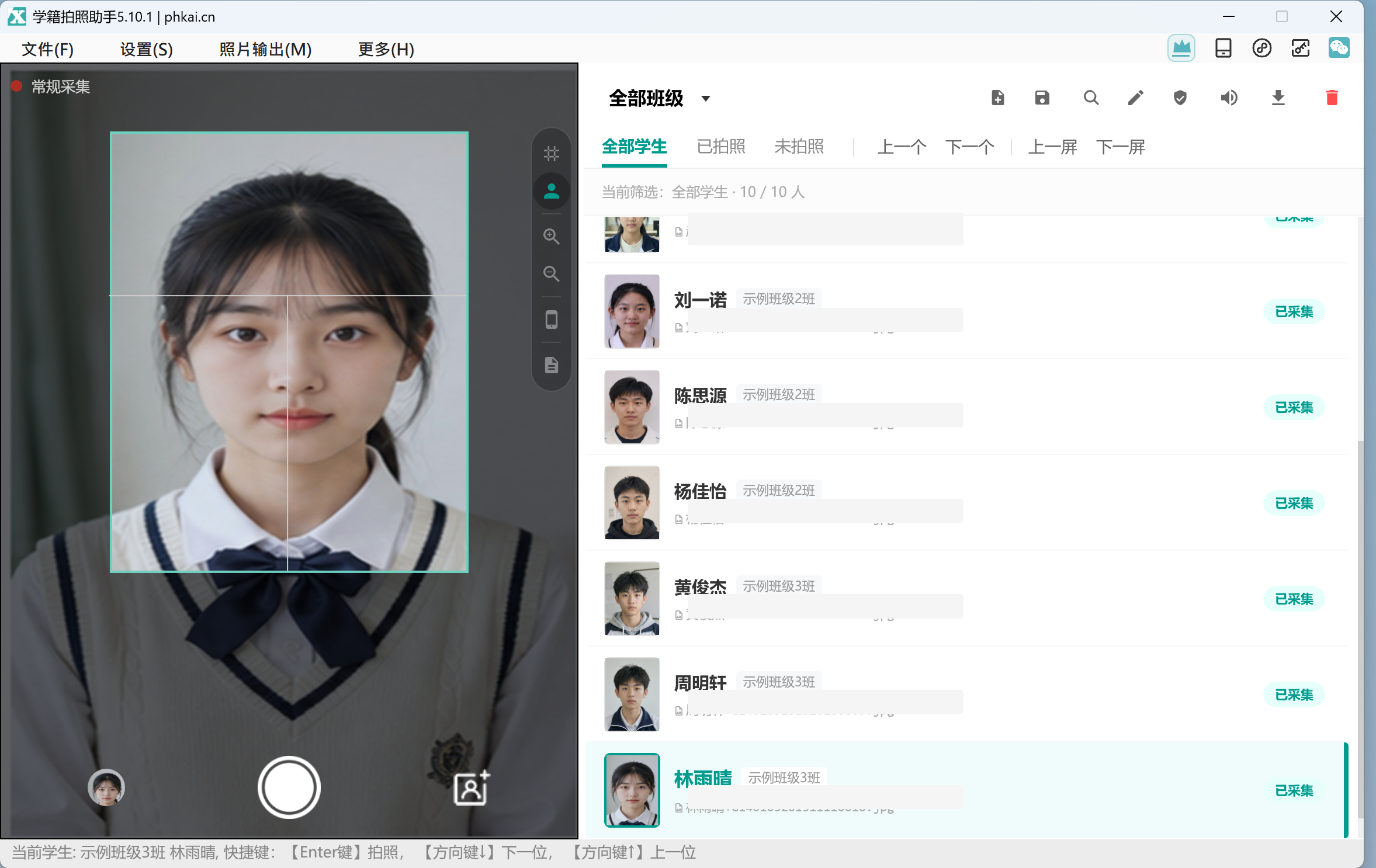
Task: Click the download icon
Action: click(1278, 98)
